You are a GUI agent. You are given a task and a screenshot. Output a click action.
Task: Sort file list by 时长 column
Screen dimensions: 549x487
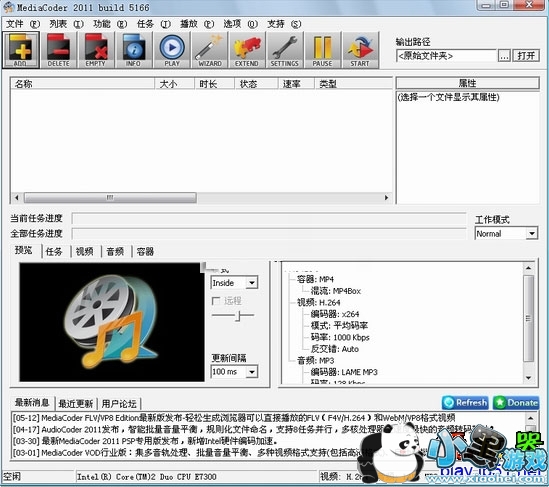point(214,84)
